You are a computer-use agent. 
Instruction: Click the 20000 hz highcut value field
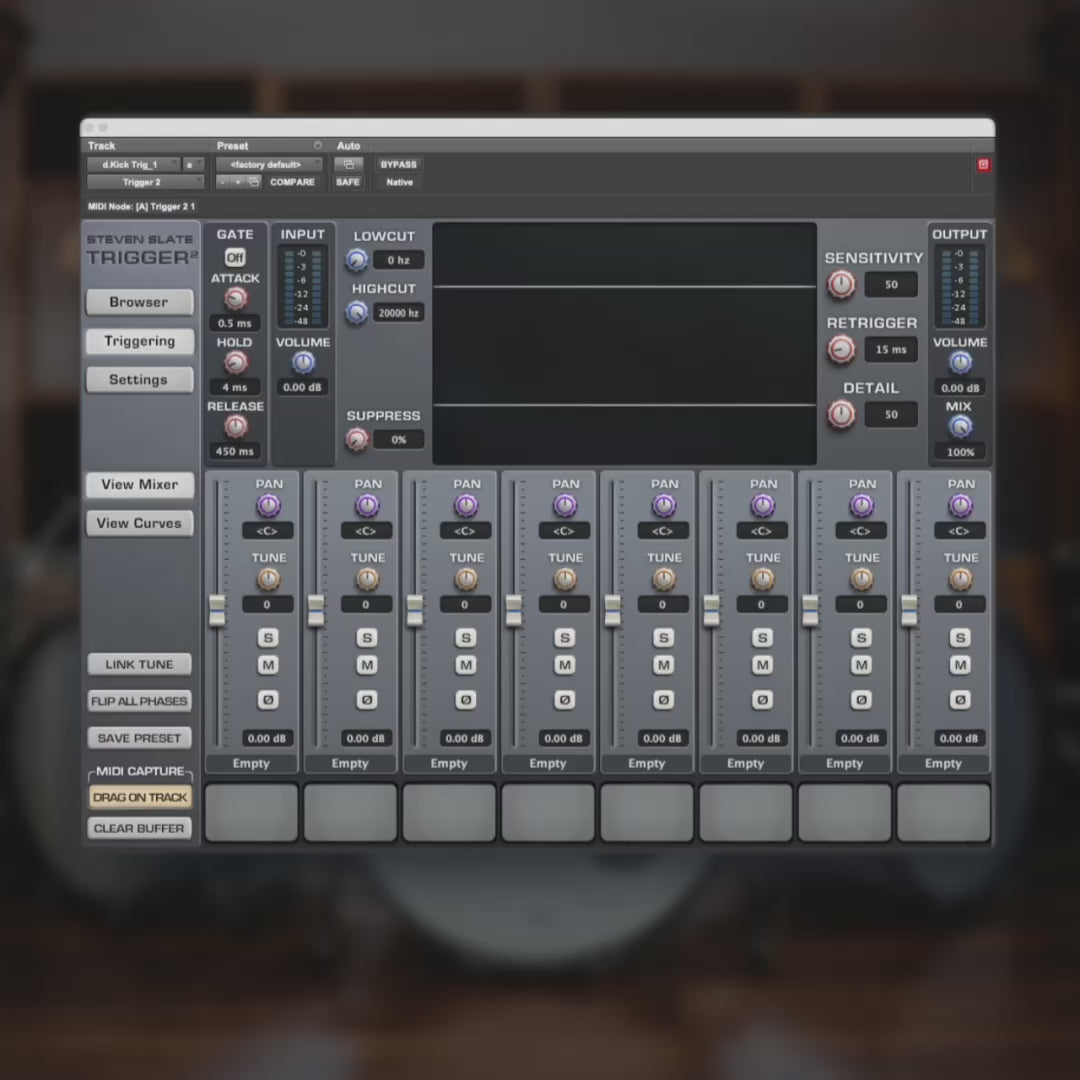398,313
